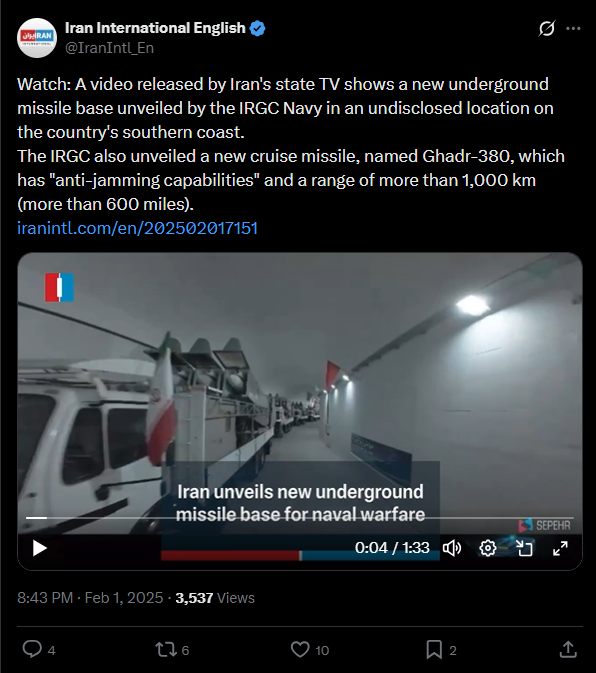This screenshot has width=596, height=673.
Task: Expand video to fullscreen
Action: tap(560, 548)
